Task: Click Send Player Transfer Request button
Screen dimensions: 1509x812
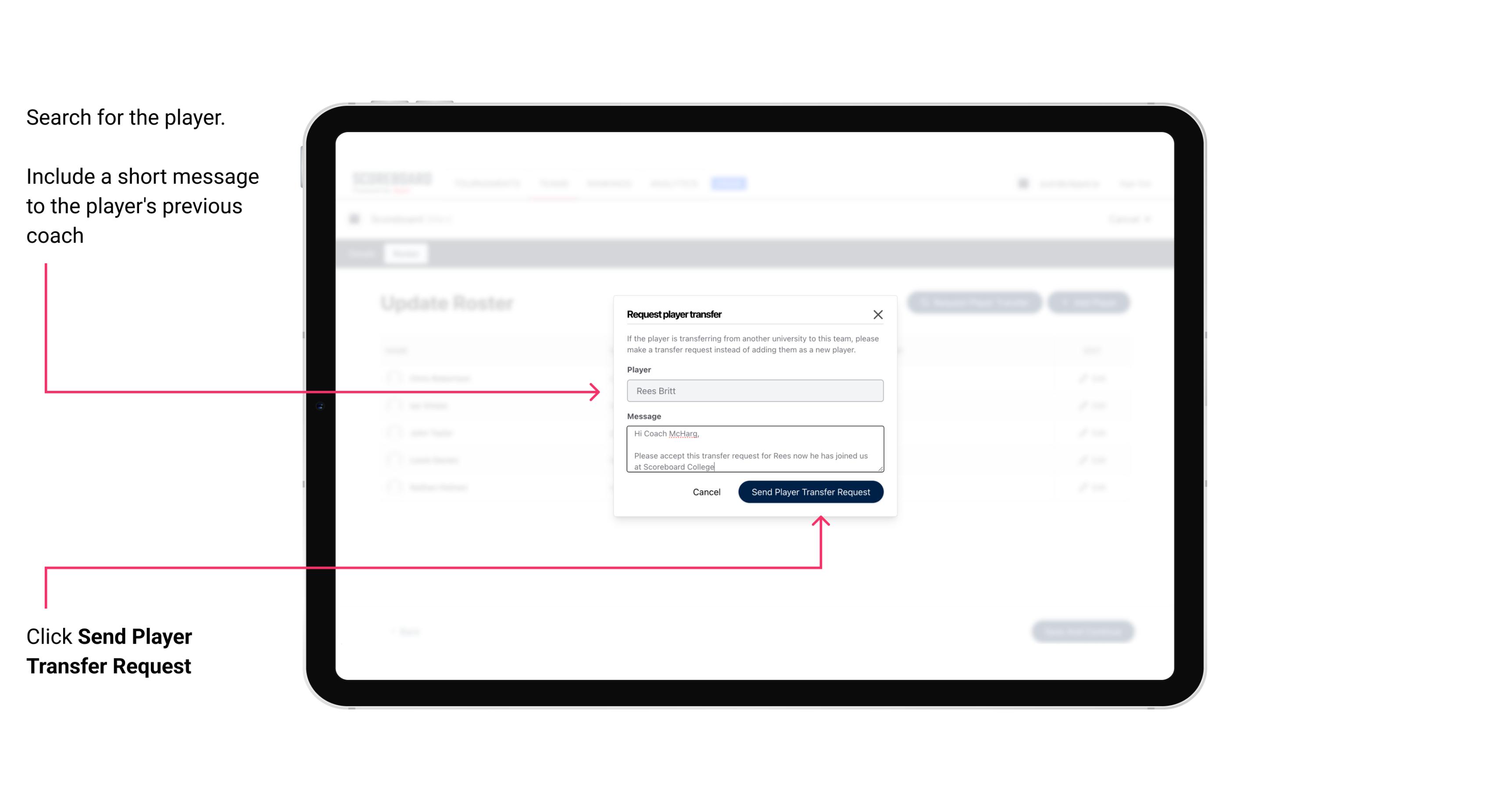Action: tap(811, 491)
